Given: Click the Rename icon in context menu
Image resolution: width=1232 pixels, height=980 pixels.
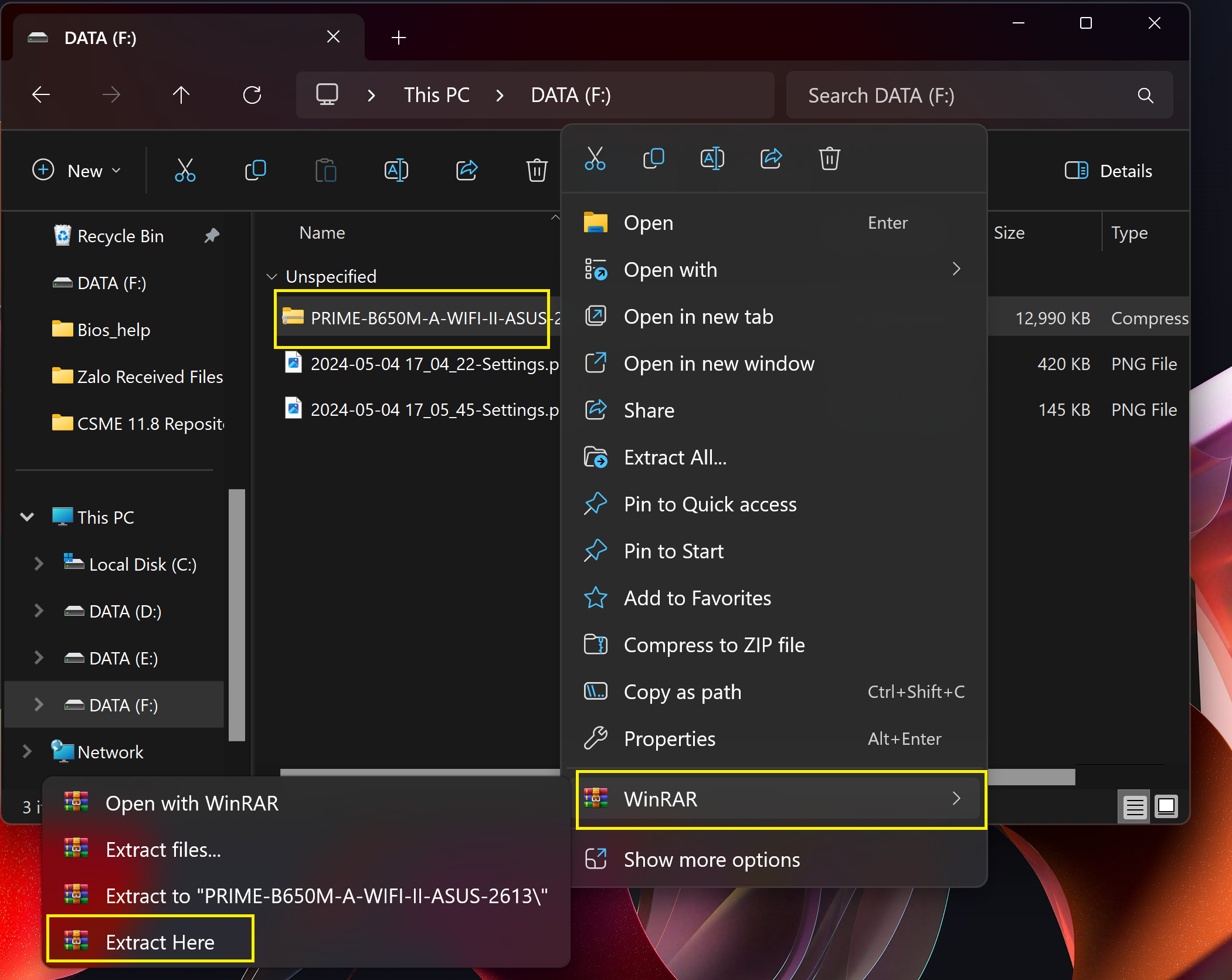Looking at the screenshot, I should 712,158.
